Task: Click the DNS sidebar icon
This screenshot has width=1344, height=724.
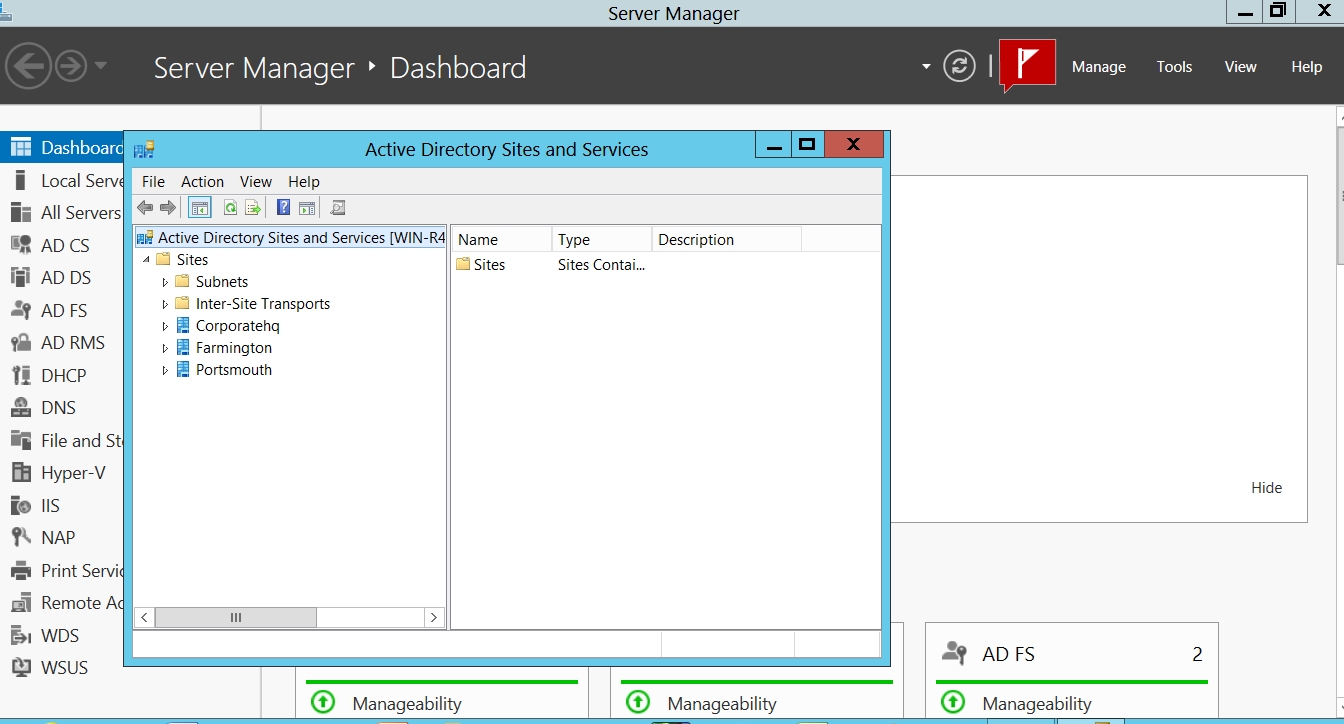Action: pos(20,408)
